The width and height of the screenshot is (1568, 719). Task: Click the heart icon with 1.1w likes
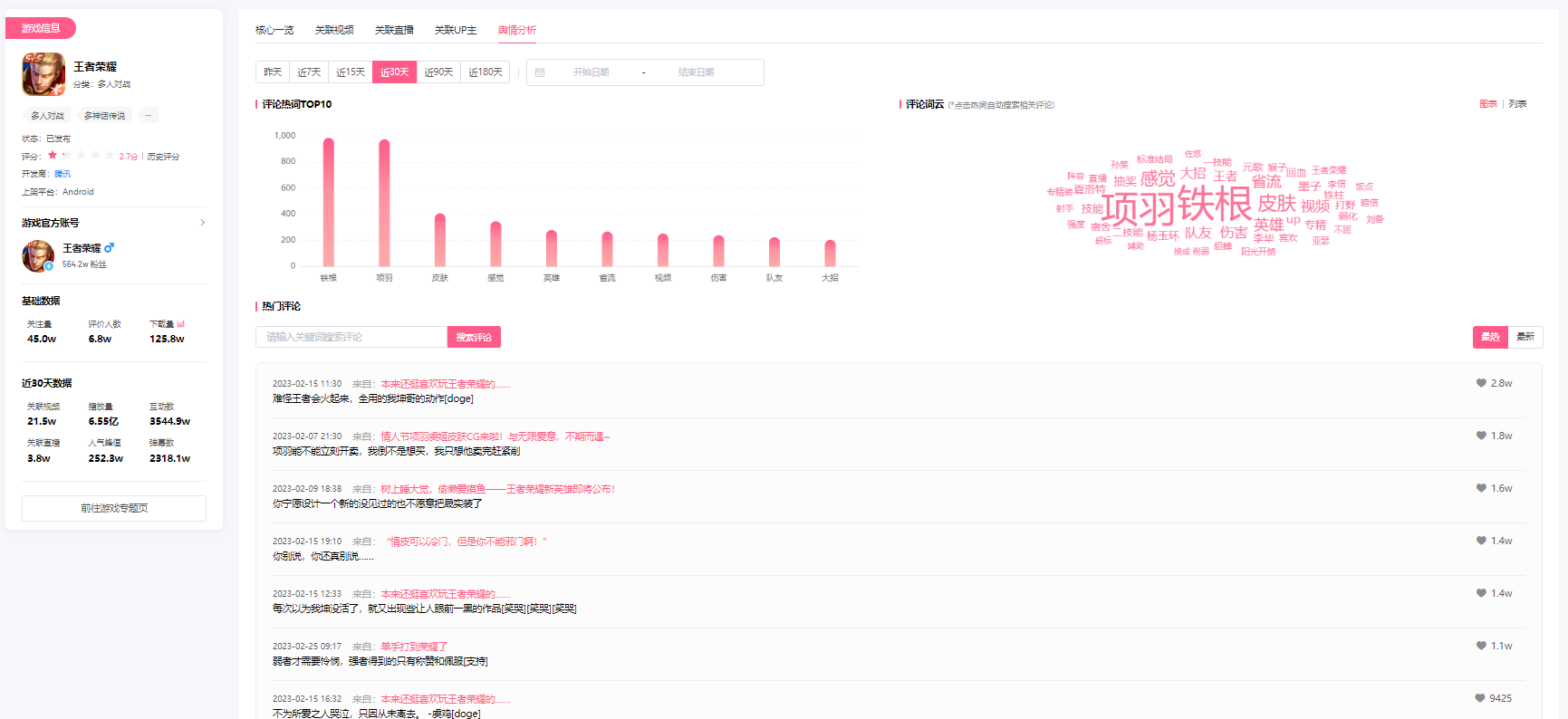pyautogui.click(x=1481, y=646)
